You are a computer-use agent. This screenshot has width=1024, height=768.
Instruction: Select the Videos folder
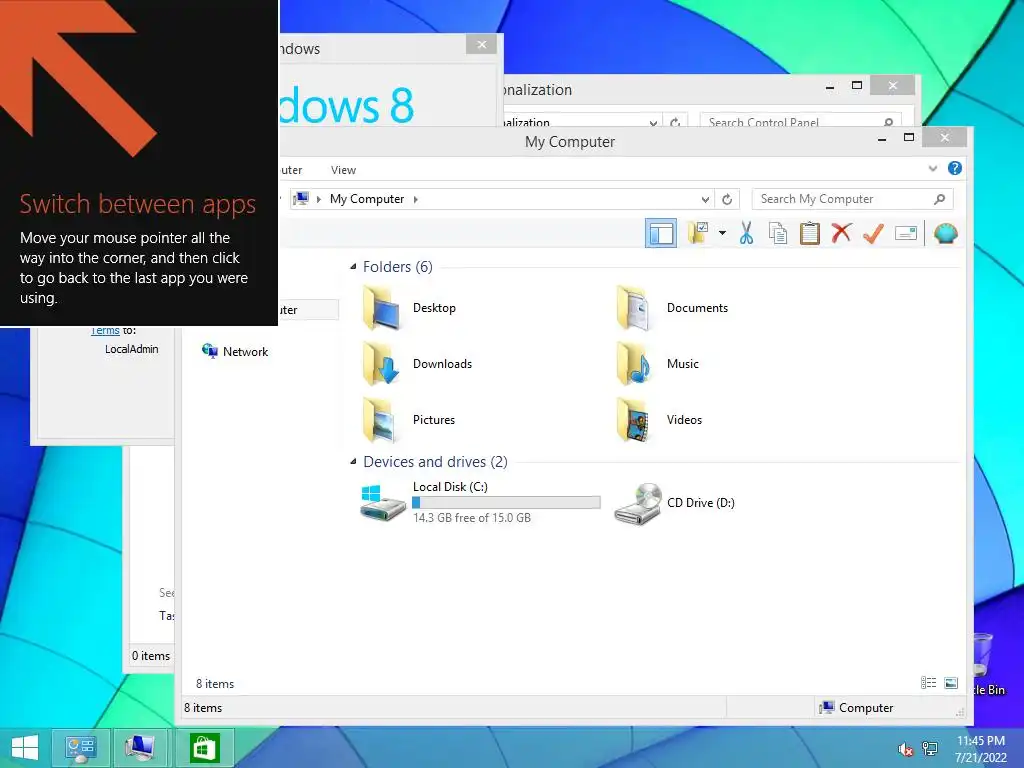(660, 420)
